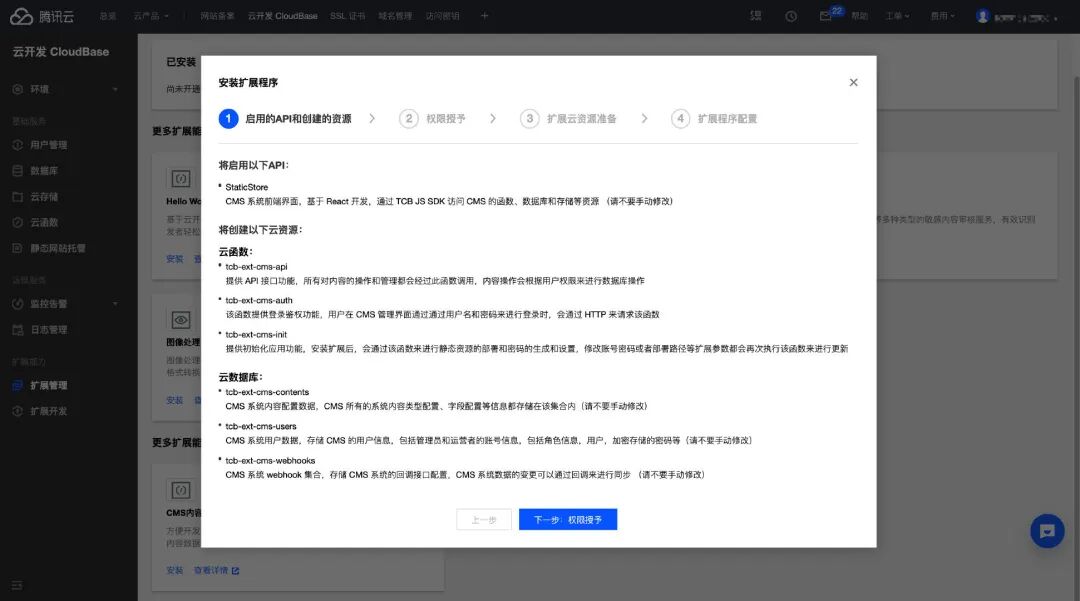Click 下一步：权限授予 button
This screenshot has height=601, width=1080.
[568, 520]
